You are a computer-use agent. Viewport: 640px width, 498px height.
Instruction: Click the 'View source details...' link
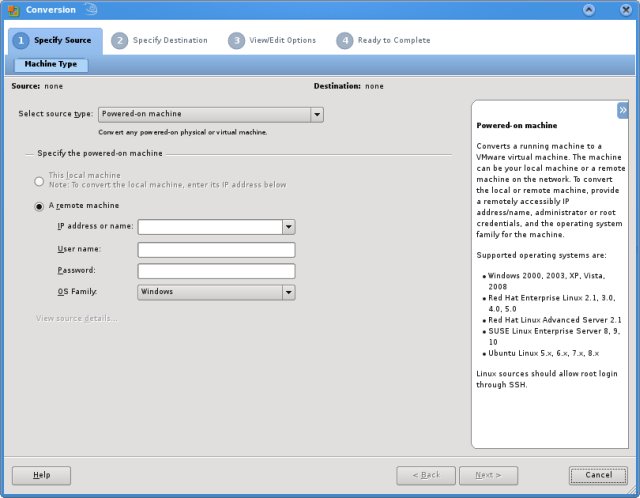76,319
